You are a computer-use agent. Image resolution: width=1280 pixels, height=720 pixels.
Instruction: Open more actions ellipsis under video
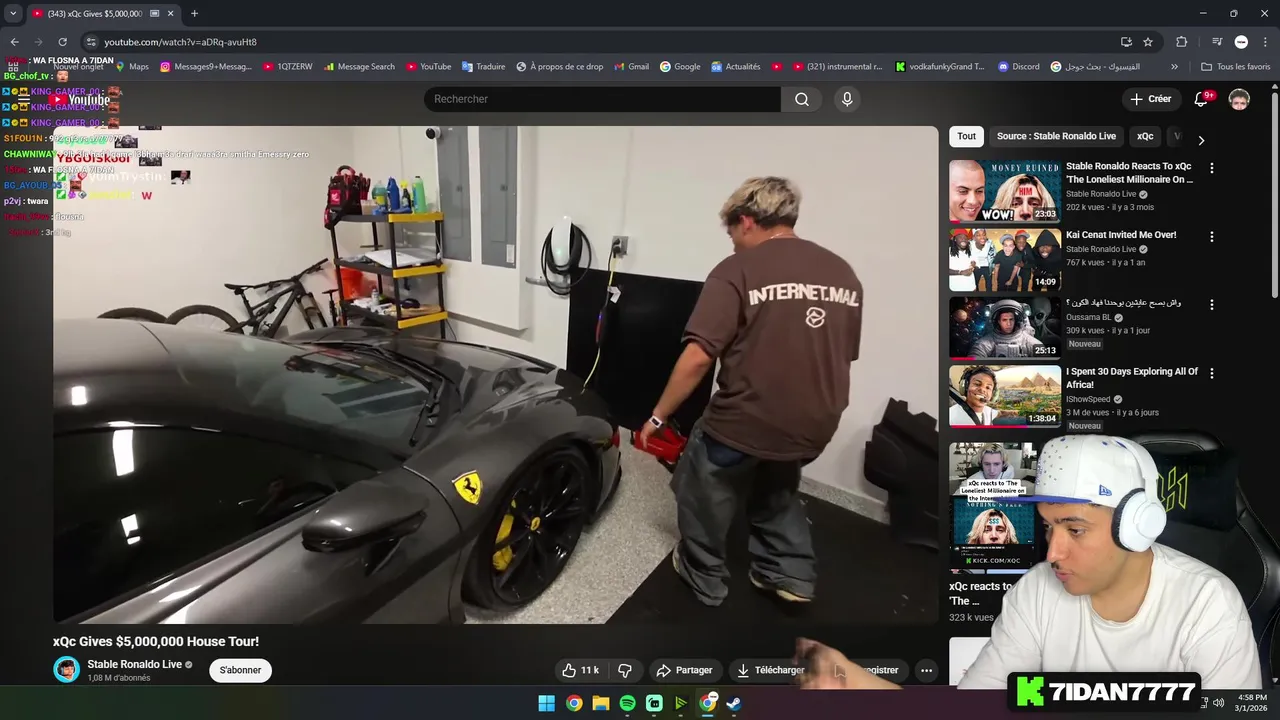(x=926, y=670)
